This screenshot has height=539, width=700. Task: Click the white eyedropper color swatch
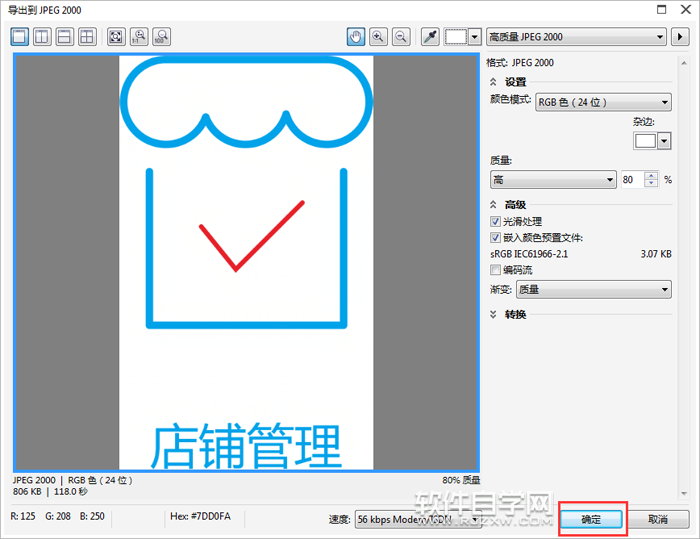click(x=456, y=37)
